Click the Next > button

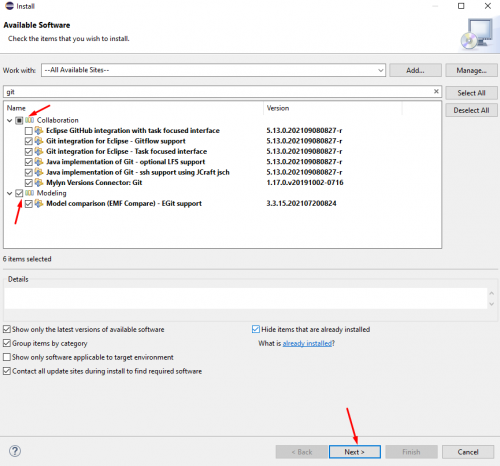pyautogui.click(x=355, y=452)
